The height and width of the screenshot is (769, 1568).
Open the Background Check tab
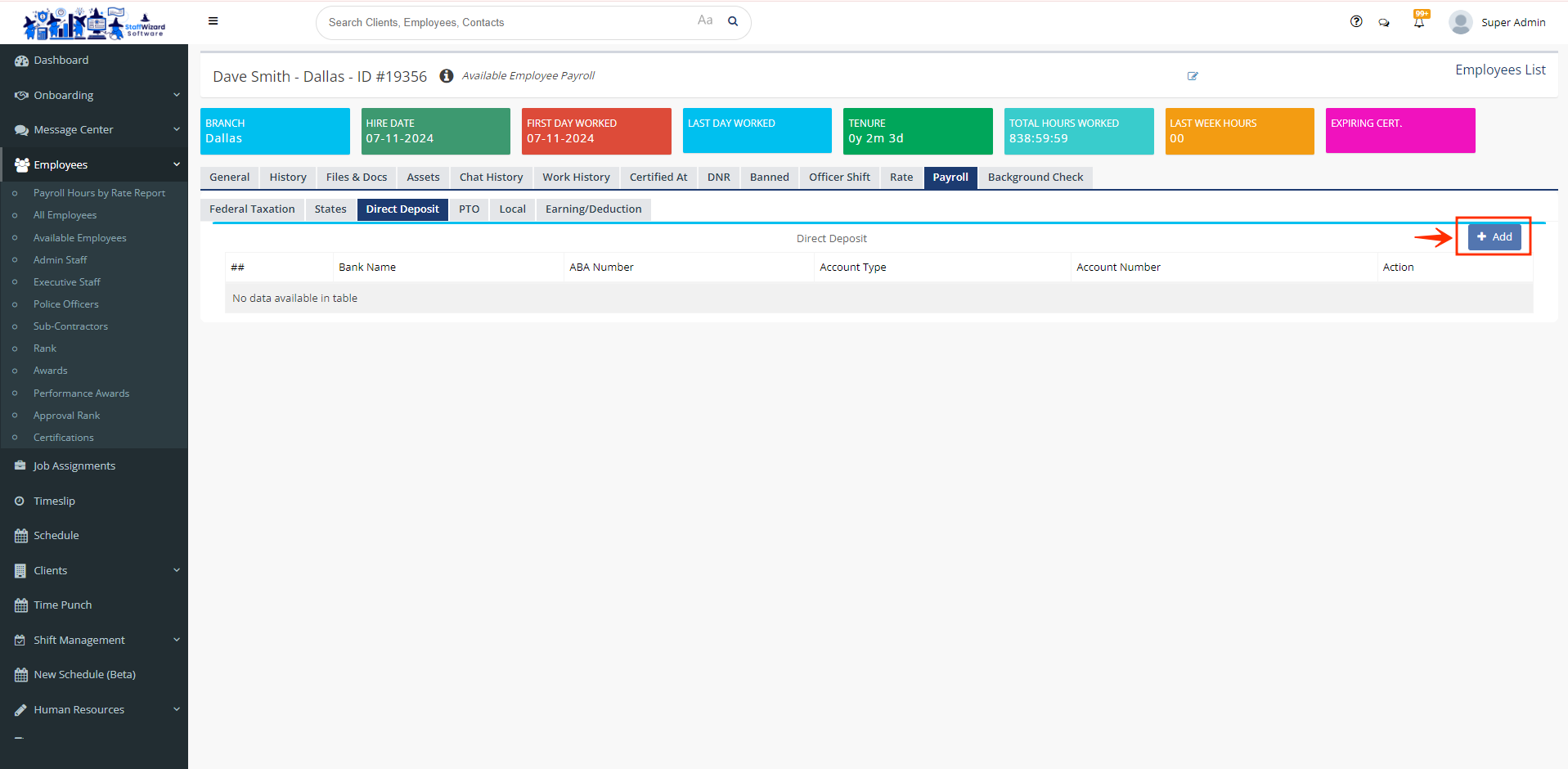[x=1035, y=178]
